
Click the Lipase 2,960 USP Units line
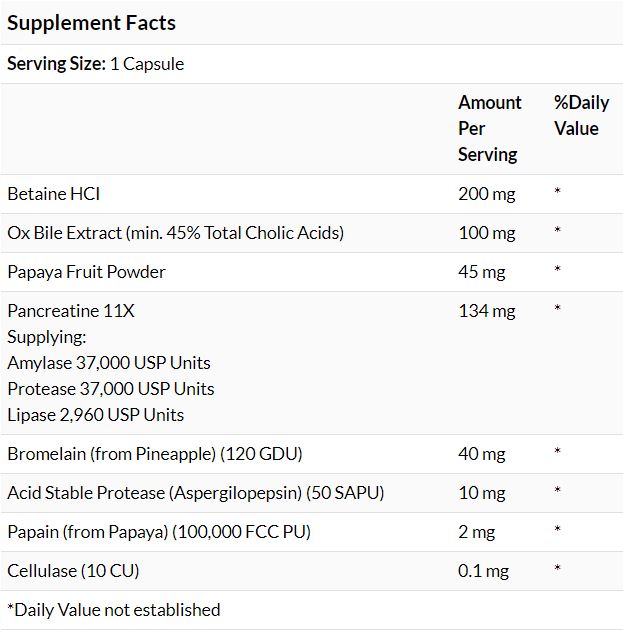pos(96,415)
